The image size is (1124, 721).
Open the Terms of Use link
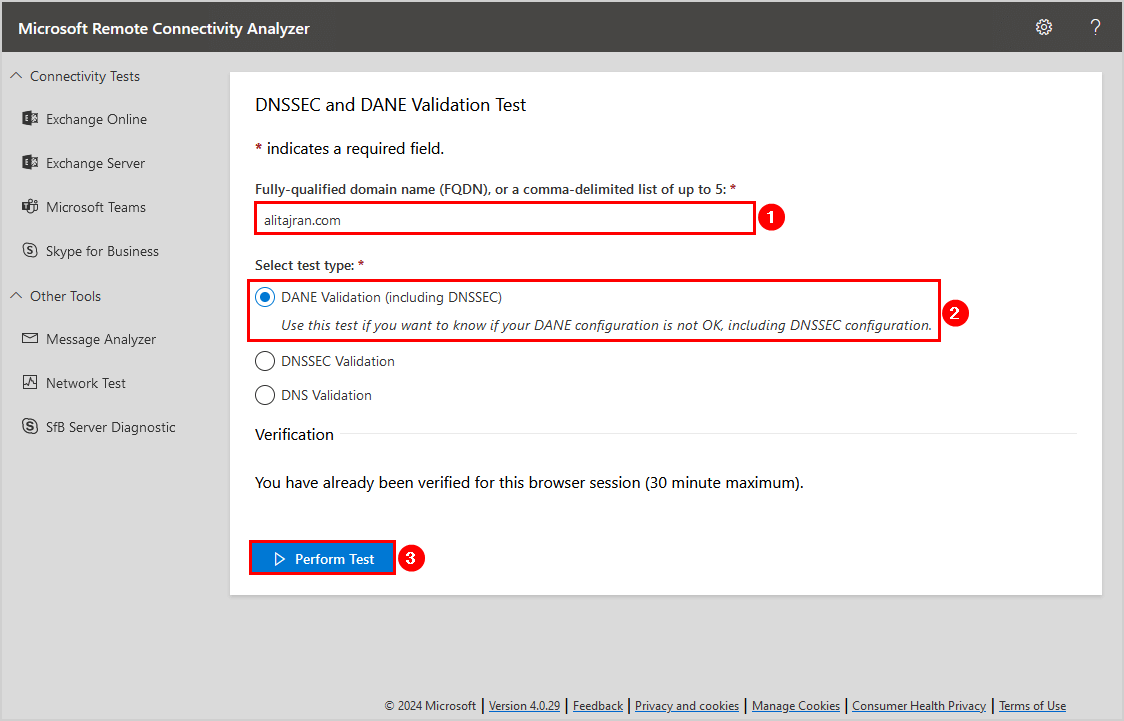click(x=1032, y=706)
